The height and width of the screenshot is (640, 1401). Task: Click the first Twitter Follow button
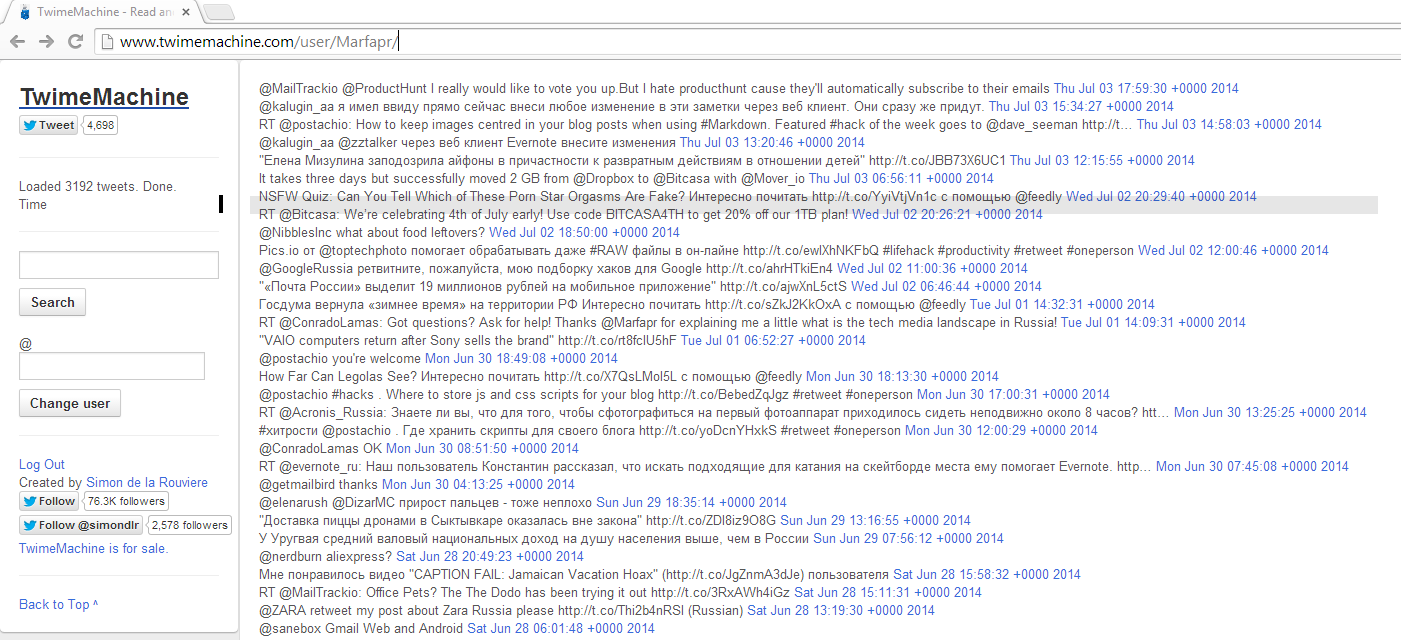tap(49, 501)
